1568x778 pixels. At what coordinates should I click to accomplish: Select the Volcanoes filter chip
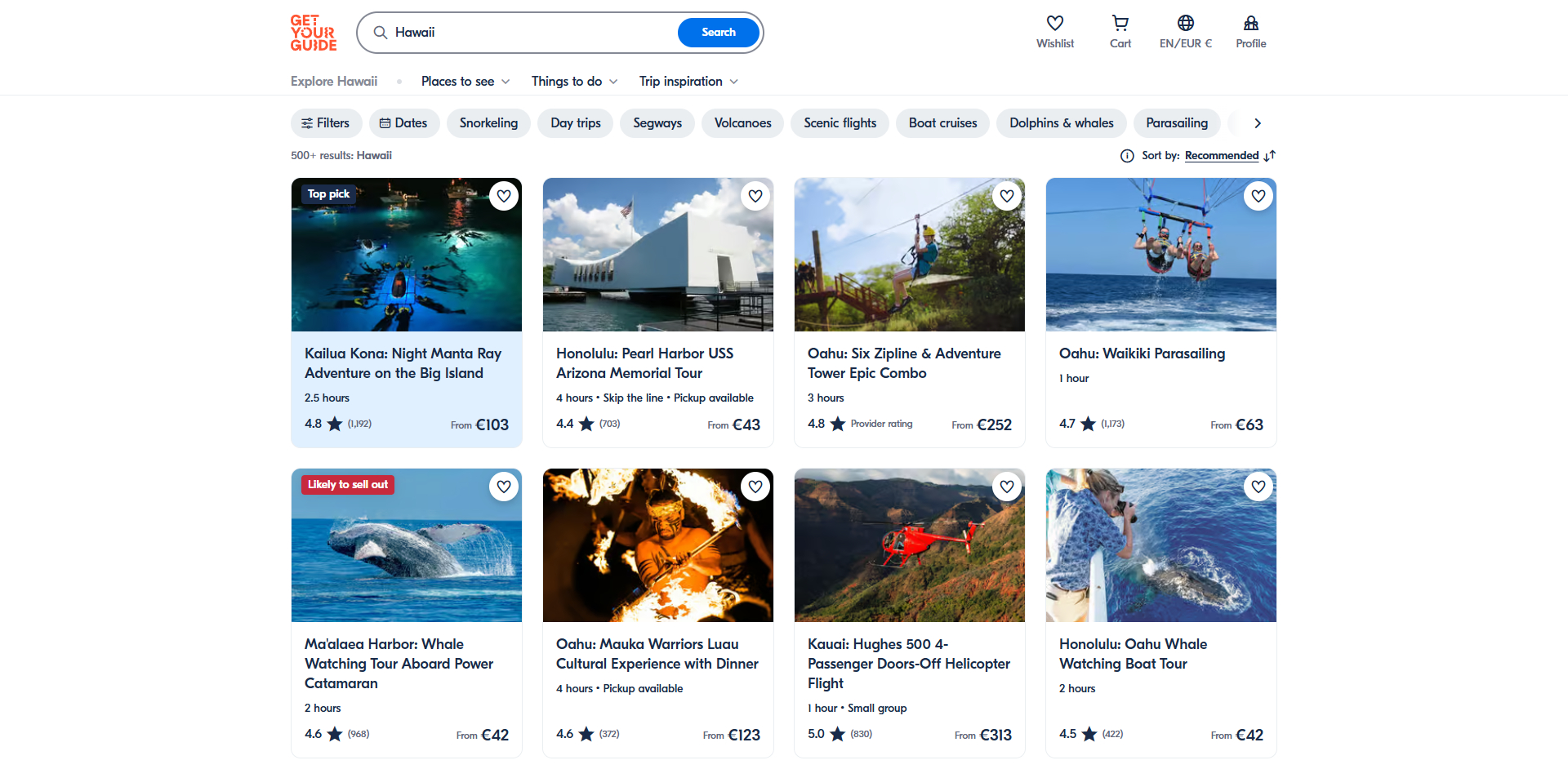[x=742, y=123]
